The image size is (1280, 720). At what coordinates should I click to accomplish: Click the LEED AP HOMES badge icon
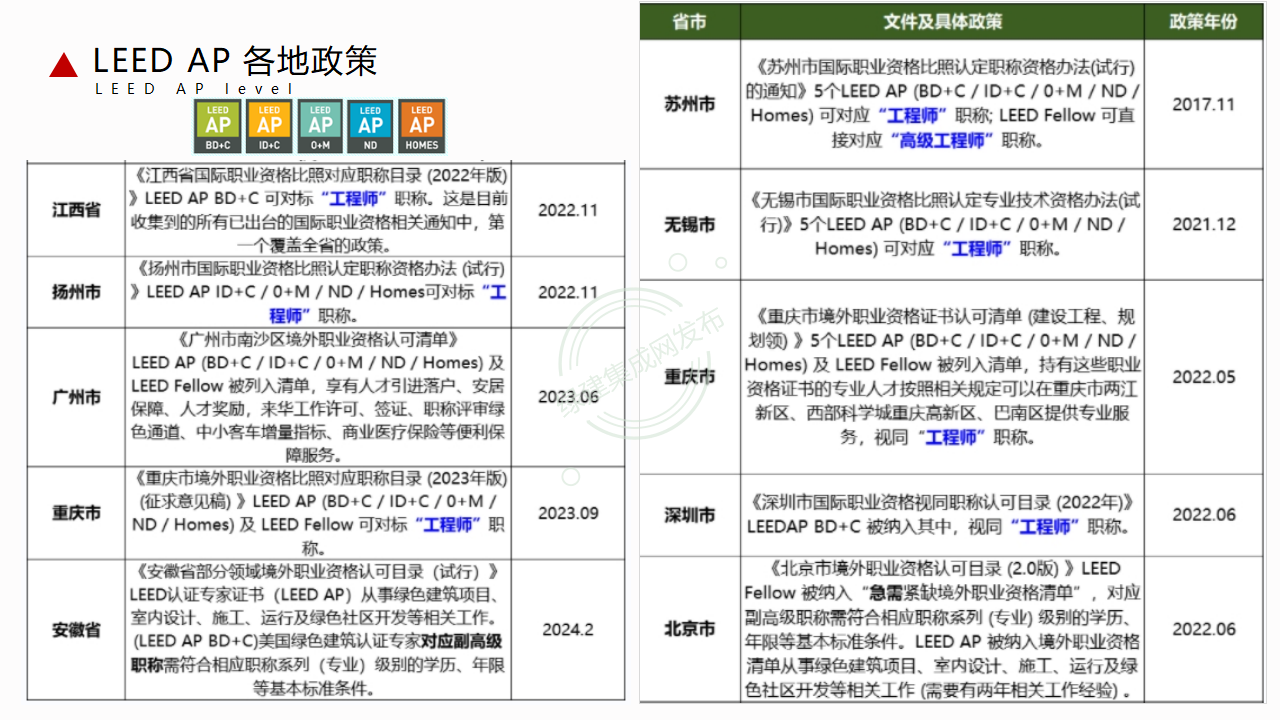pyautogui.click(x=422, y=126)
